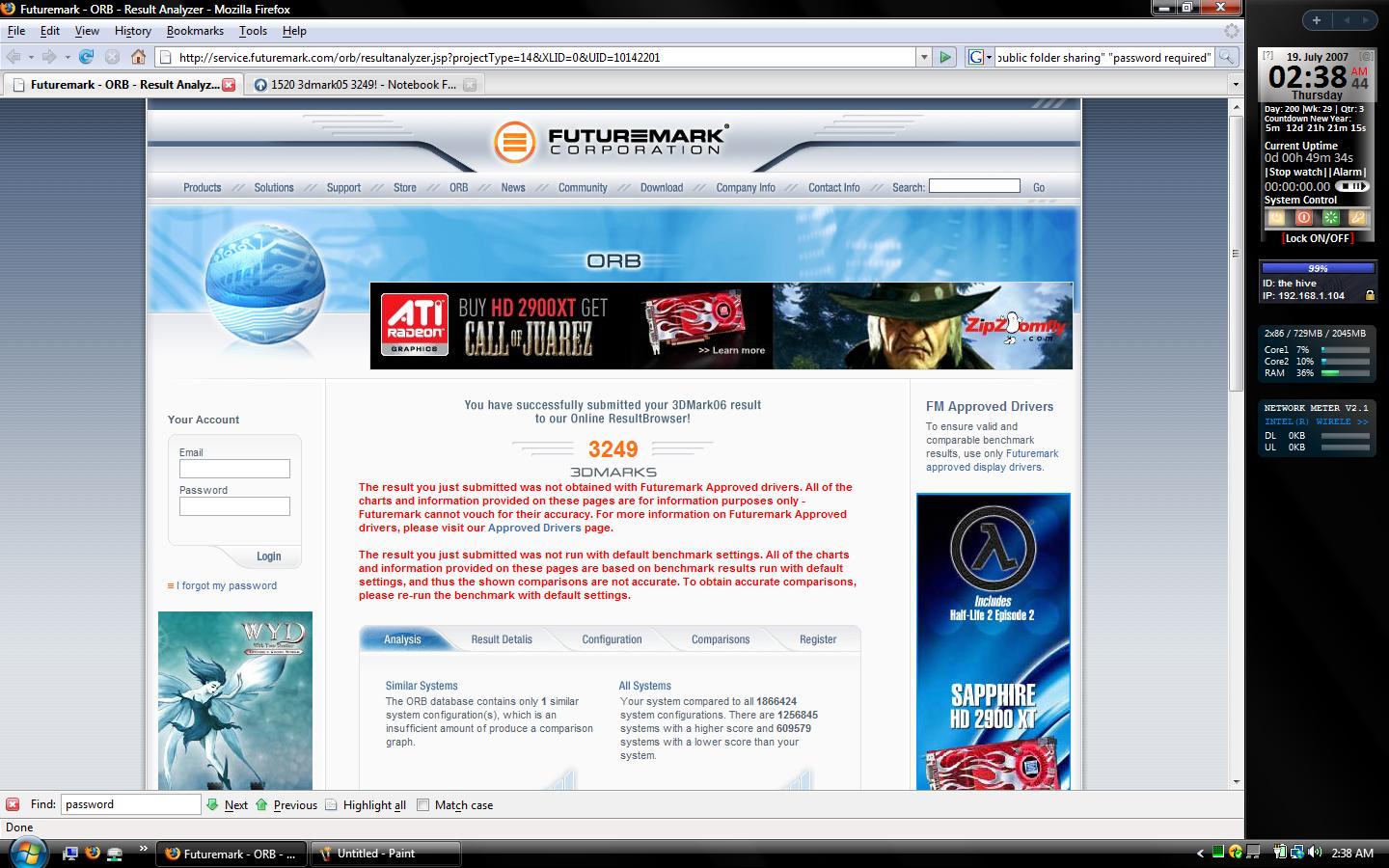
Task: Click the back navigation arrow
Action: tap(14, 57)
